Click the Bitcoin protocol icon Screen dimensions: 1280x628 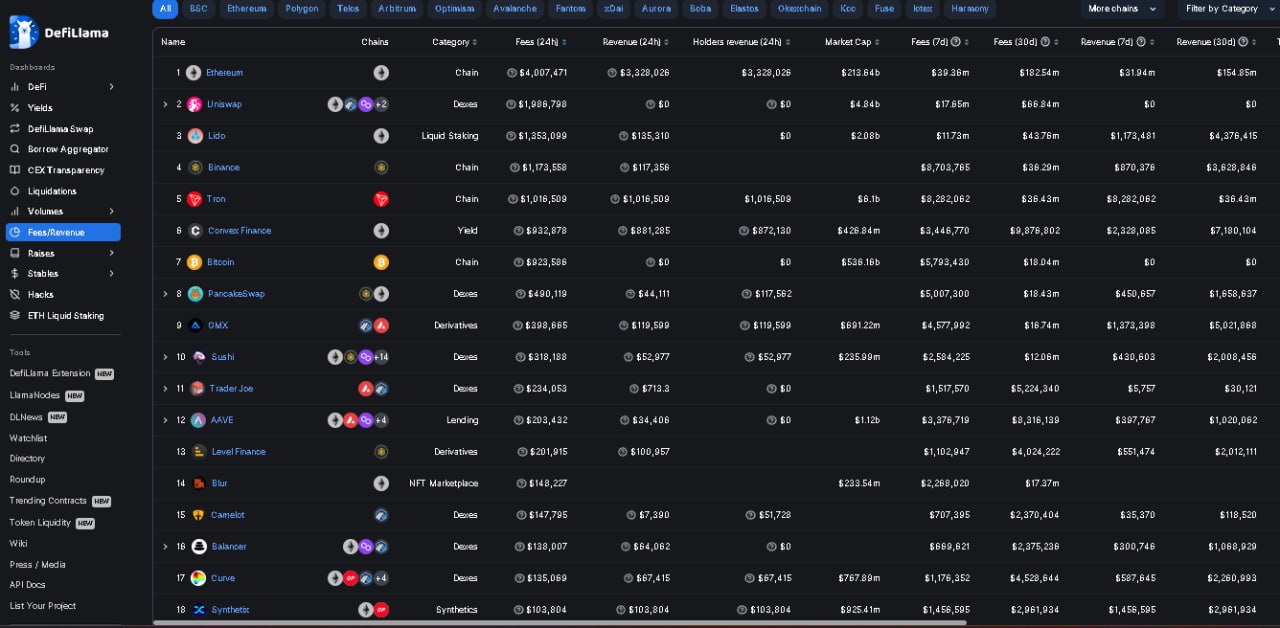194,262
